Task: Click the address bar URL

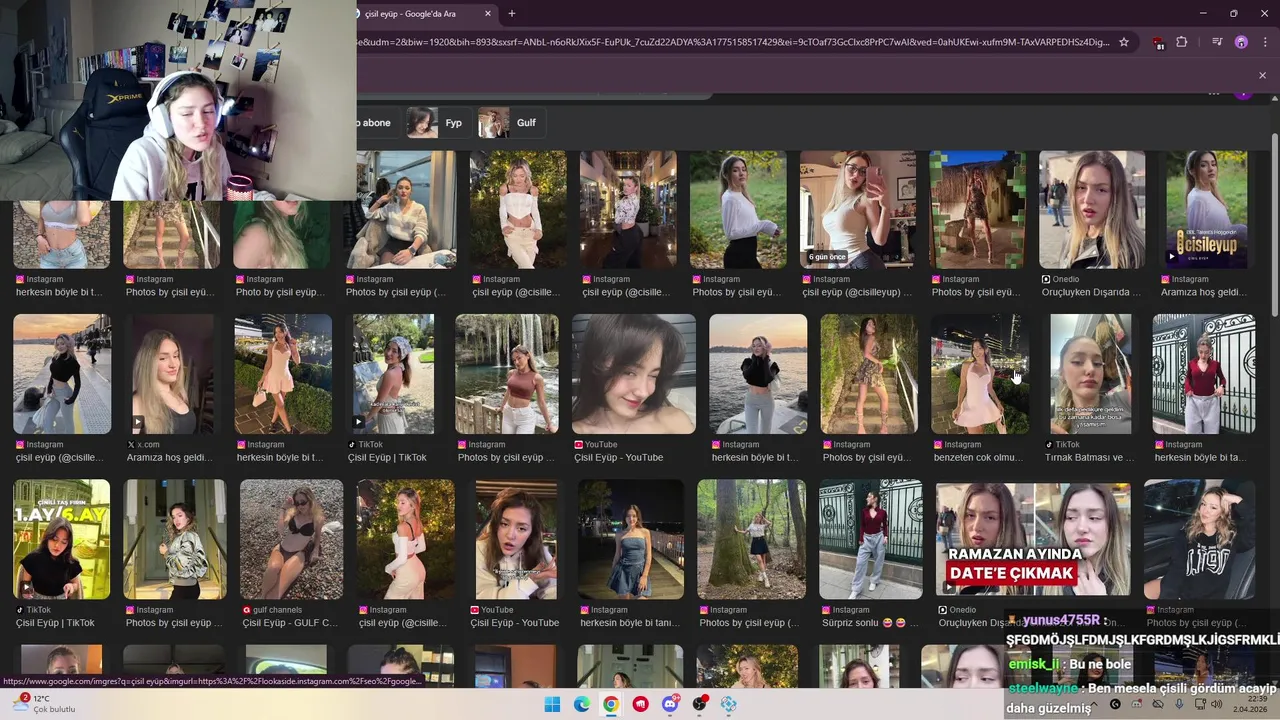Action: coord(733,42)
